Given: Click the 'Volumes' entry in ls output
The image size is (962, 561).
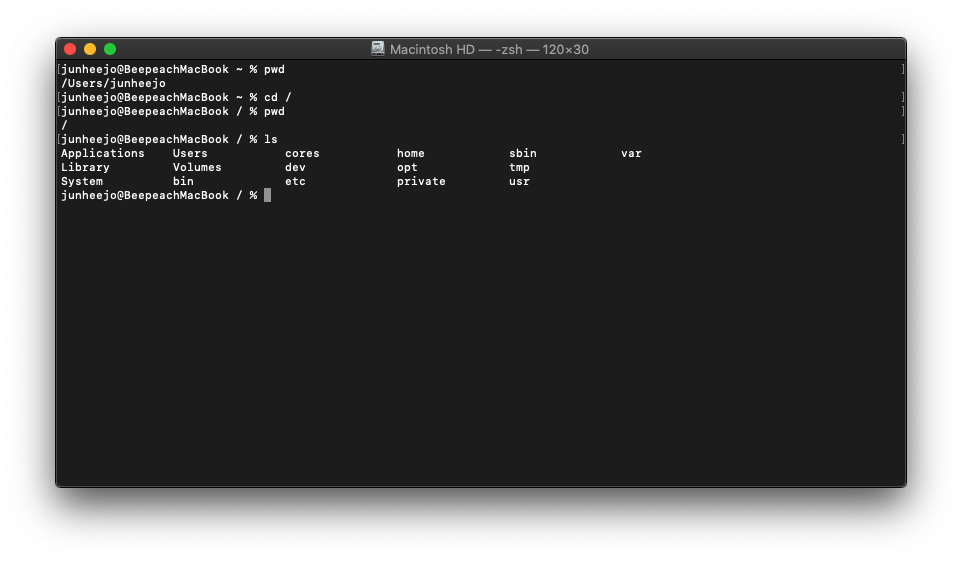Looking at the screenshot, I should coord(197,168).
